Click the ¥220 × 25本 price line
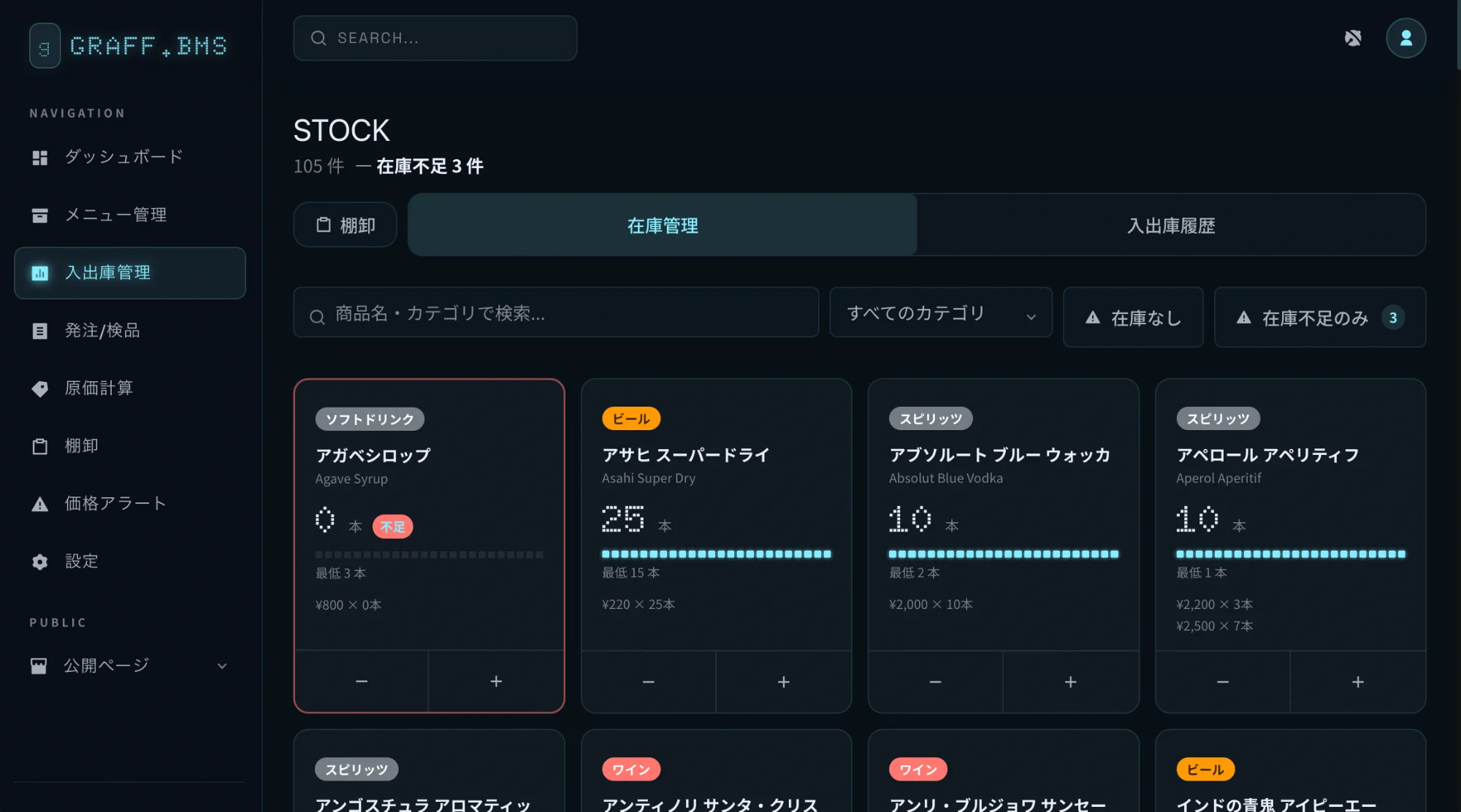Viewport: 1461px width, 812px height. pos(638,605)
